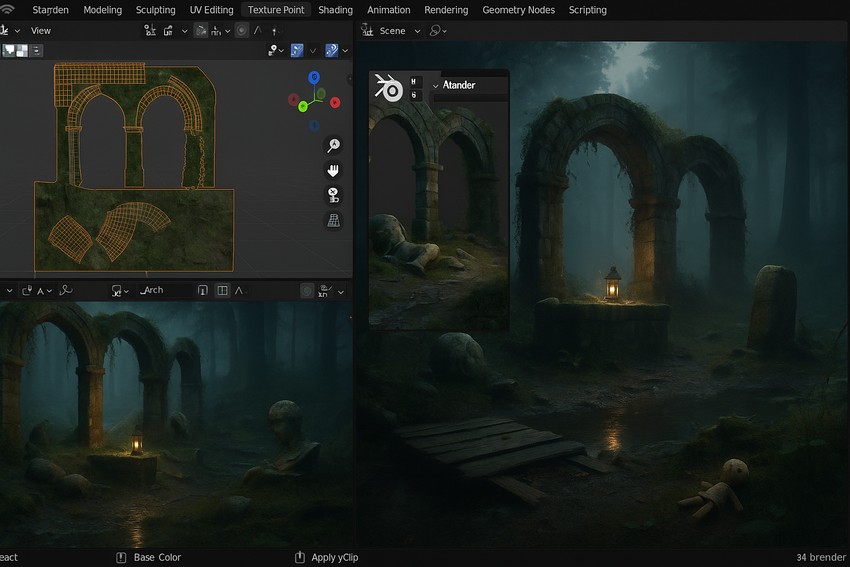Click Base Color in the status bar
850x567 pixels.
click(x=157, y=557)
